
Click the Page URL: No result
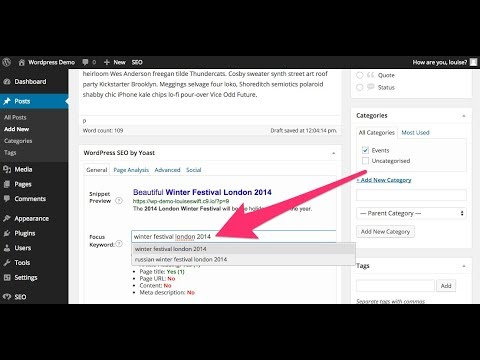[x=157, y=279]
